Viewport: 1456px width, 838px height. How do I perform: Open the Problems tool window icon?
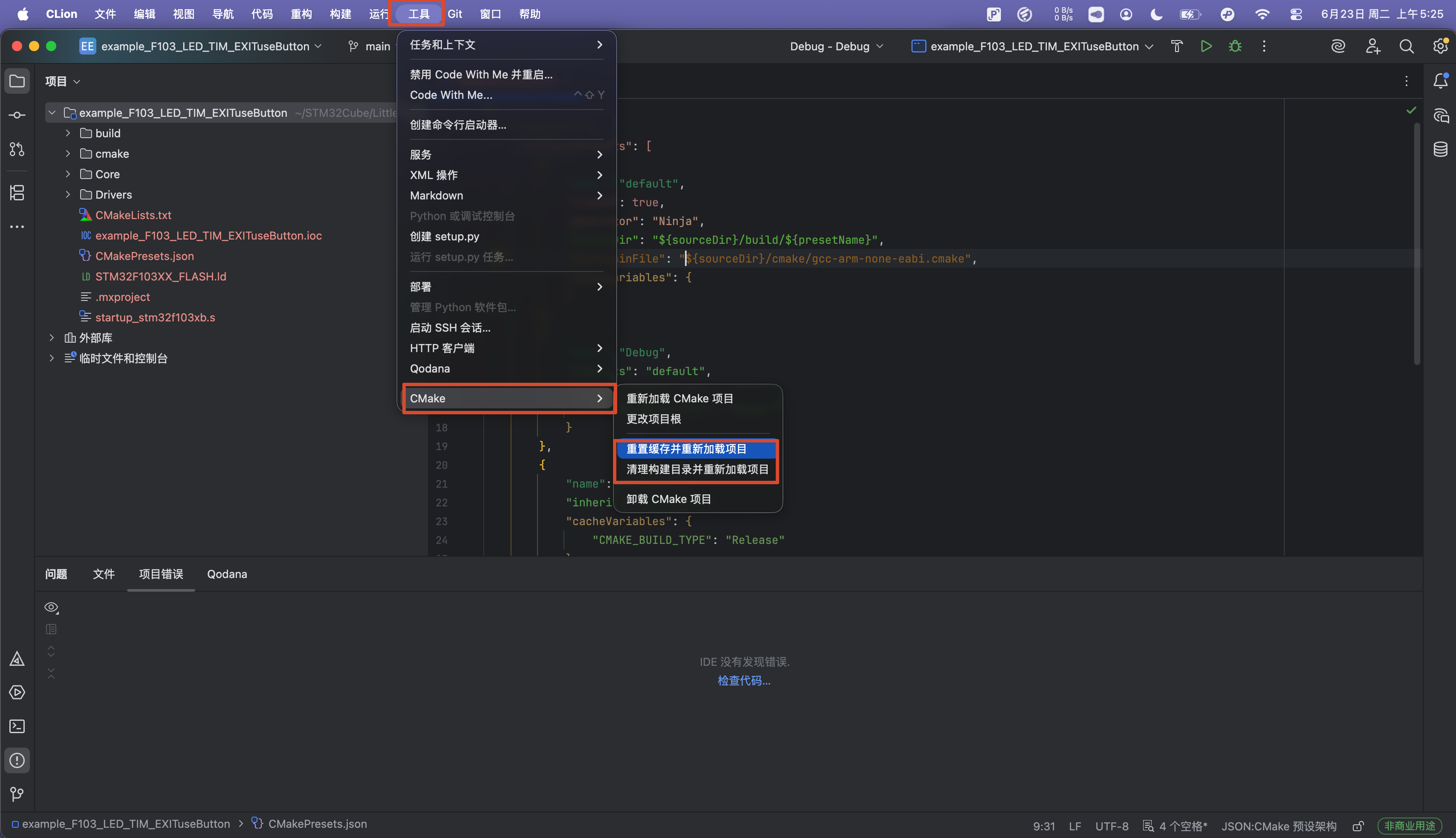click(x=17, y=761)
